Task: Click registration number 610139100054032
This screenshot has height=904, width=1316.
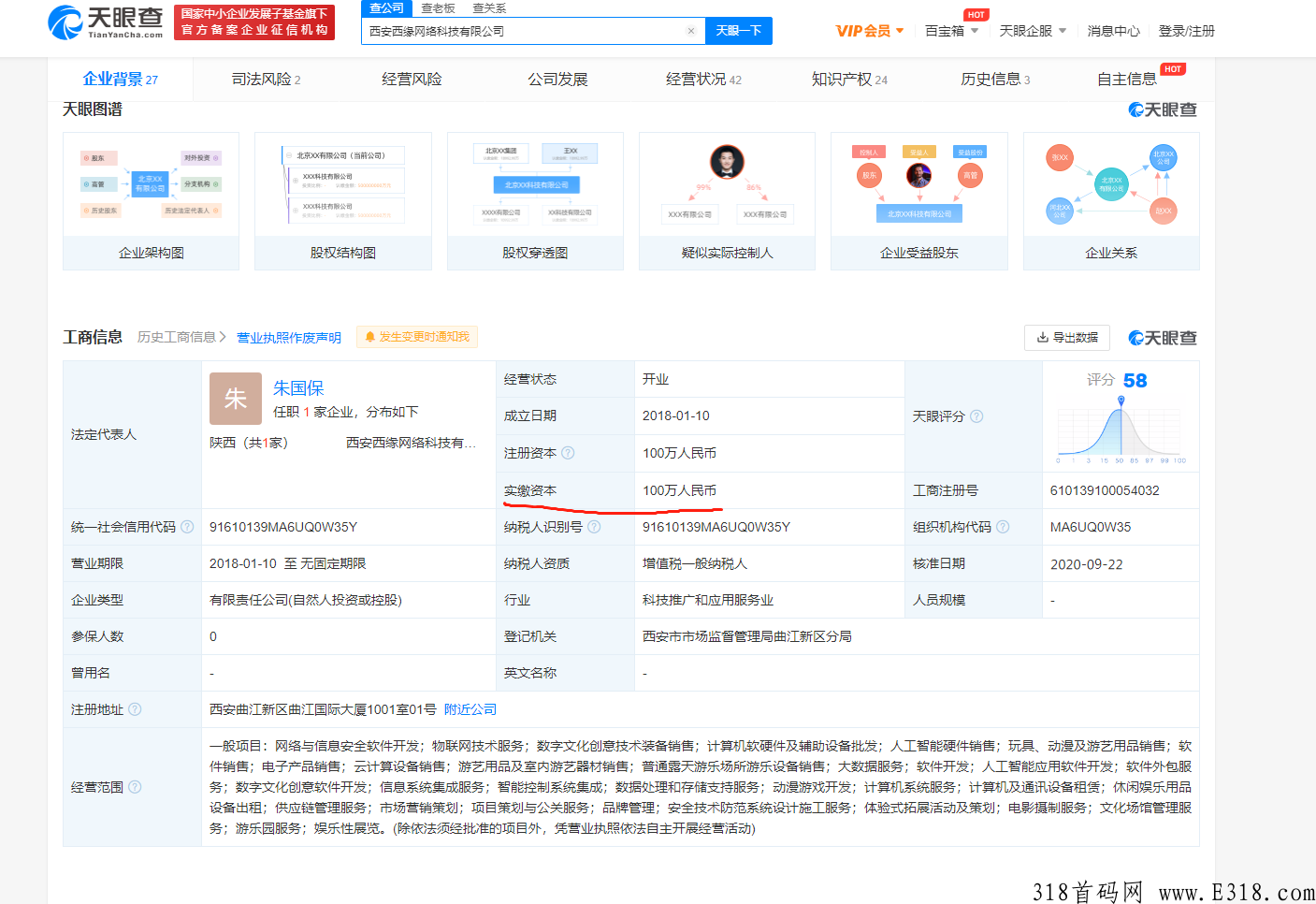Action: tap(1105, 490)
